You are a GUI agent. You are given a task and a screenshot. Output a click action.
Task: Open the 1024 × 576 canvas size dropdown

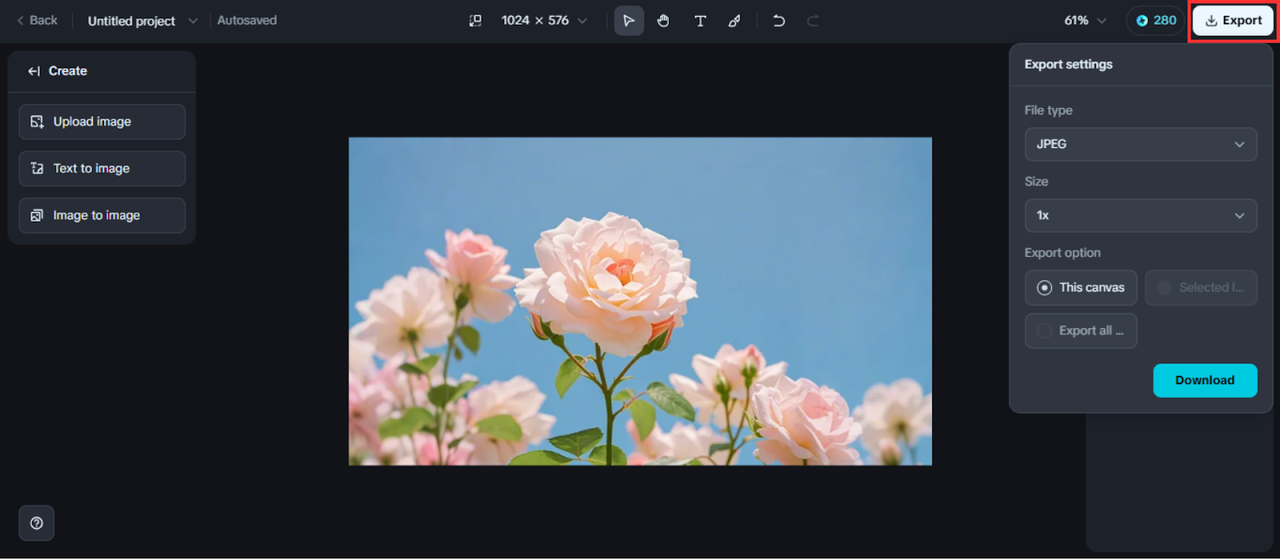point(545,20)
